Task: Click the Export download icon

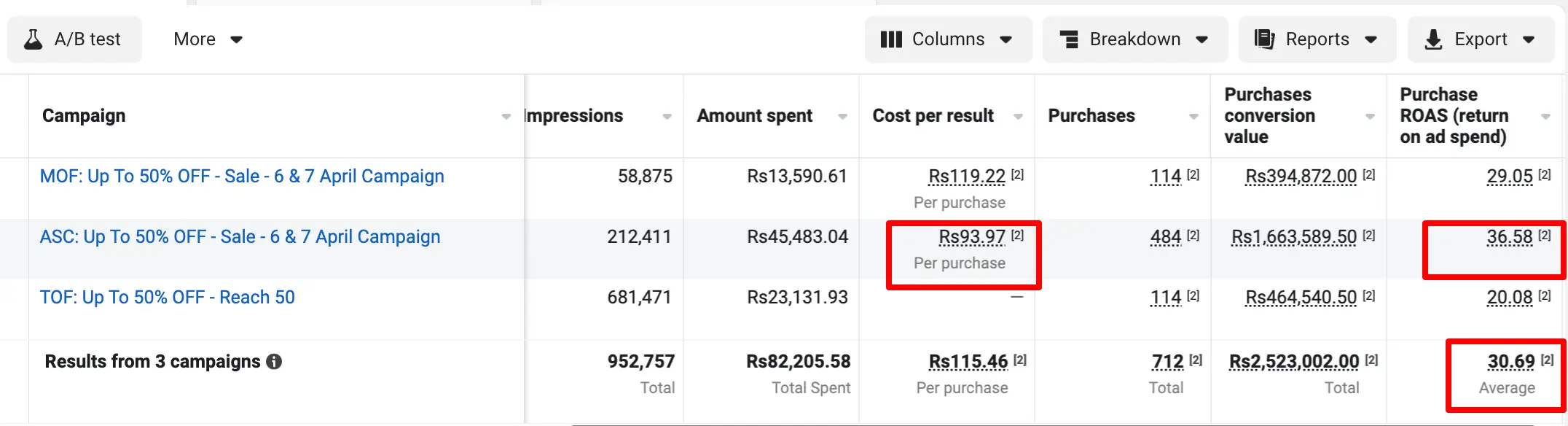Action: pyautogui.click(x=1433, y=39)
